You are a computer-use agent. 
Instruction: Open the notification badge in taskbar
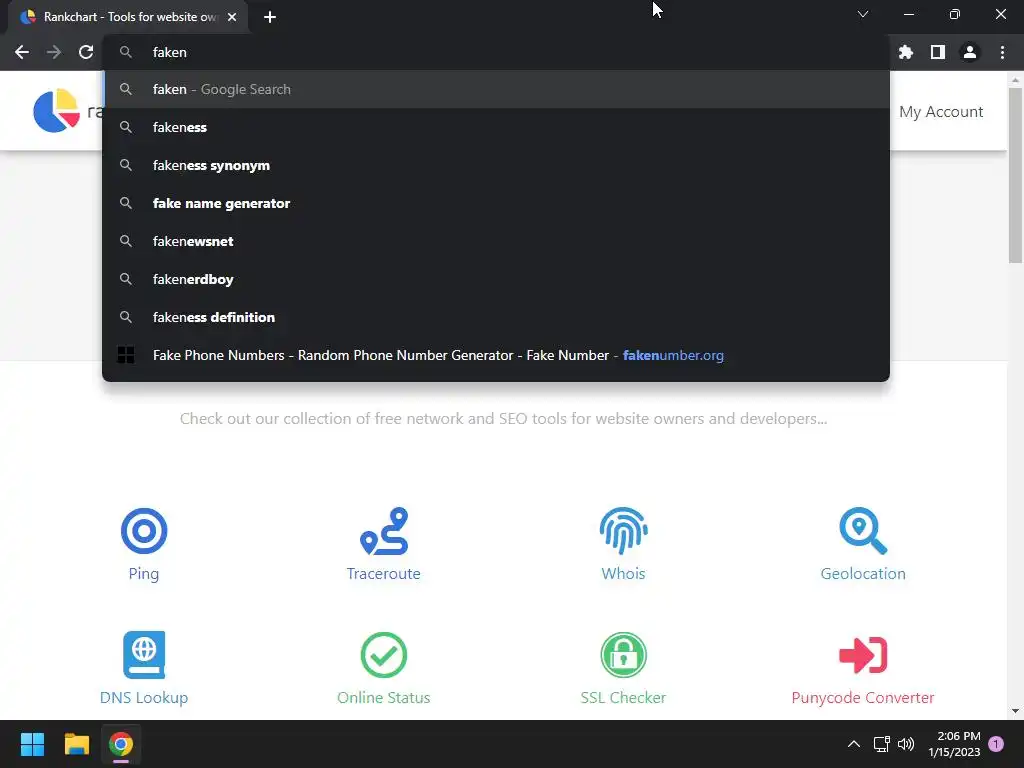coord(996,744)
